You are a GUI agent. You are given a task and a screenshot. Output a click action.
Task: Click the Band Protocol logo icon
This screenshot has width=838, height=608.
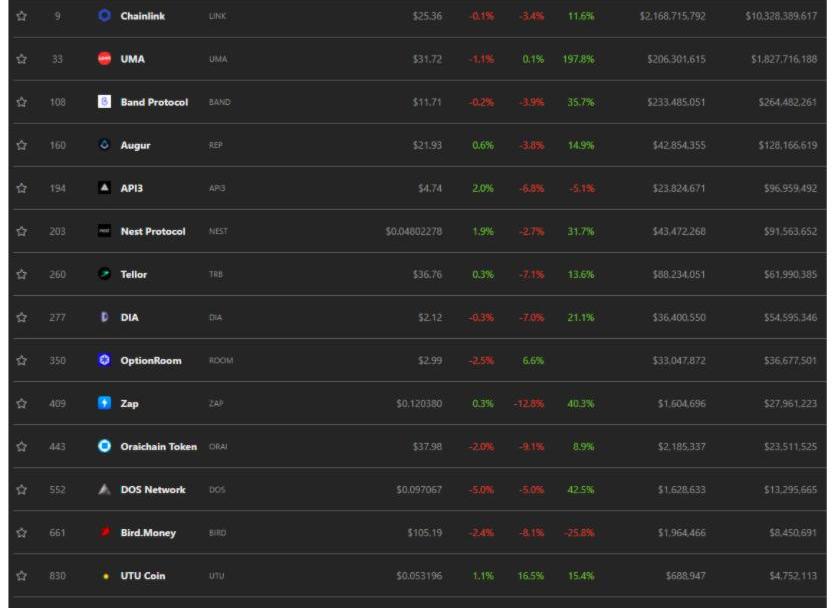(x=105, y=102)
